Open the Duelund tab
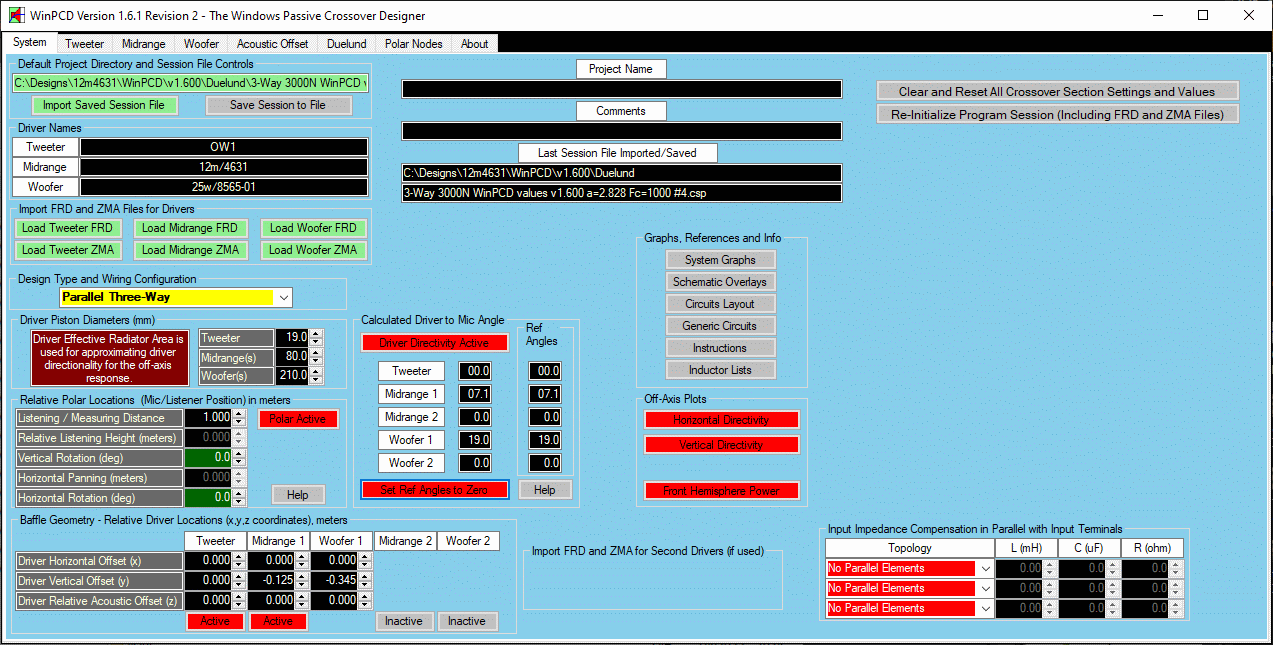 [347, 44]
